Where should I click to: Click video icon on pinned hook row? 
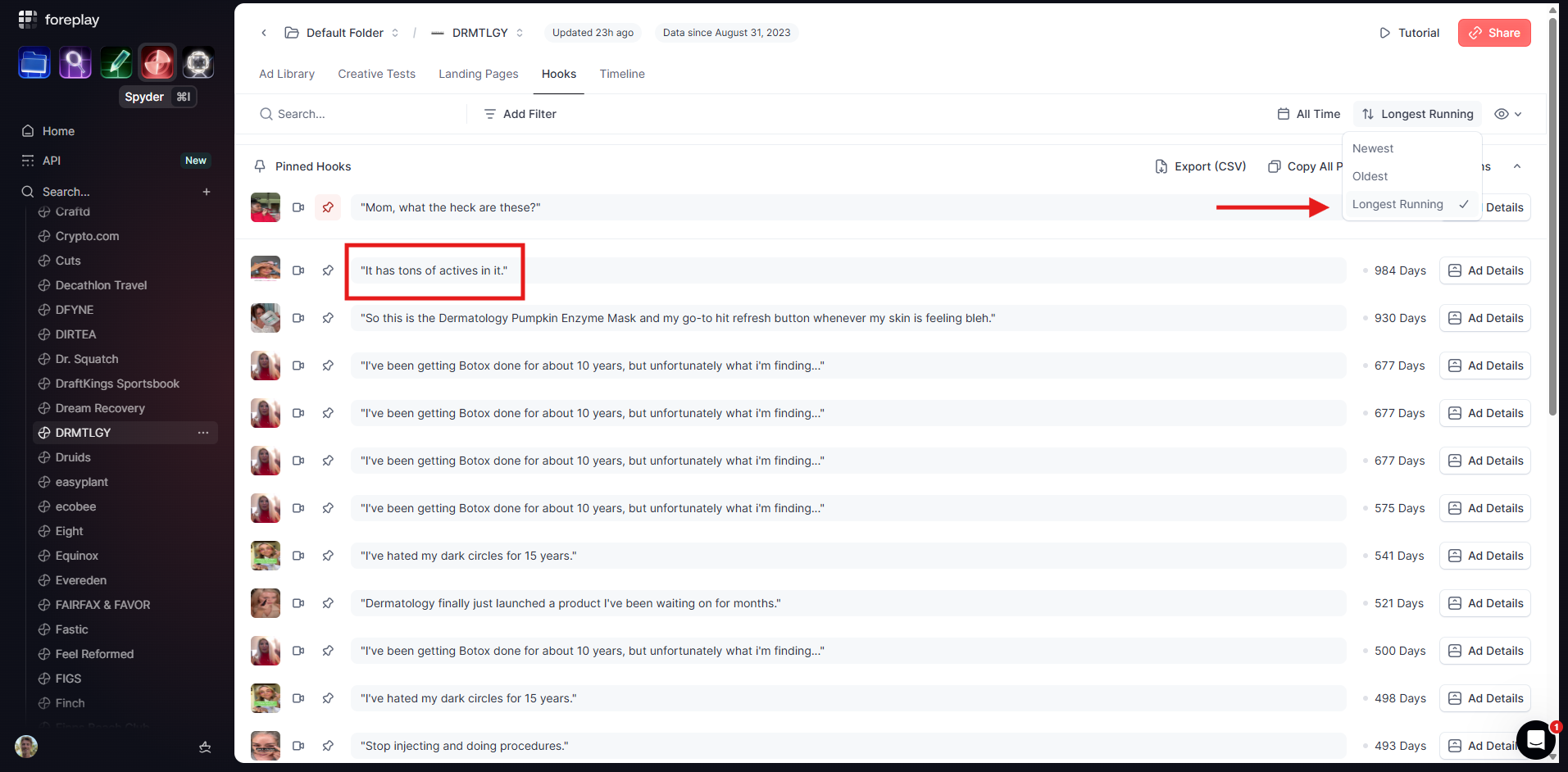(x=298, y=207)
